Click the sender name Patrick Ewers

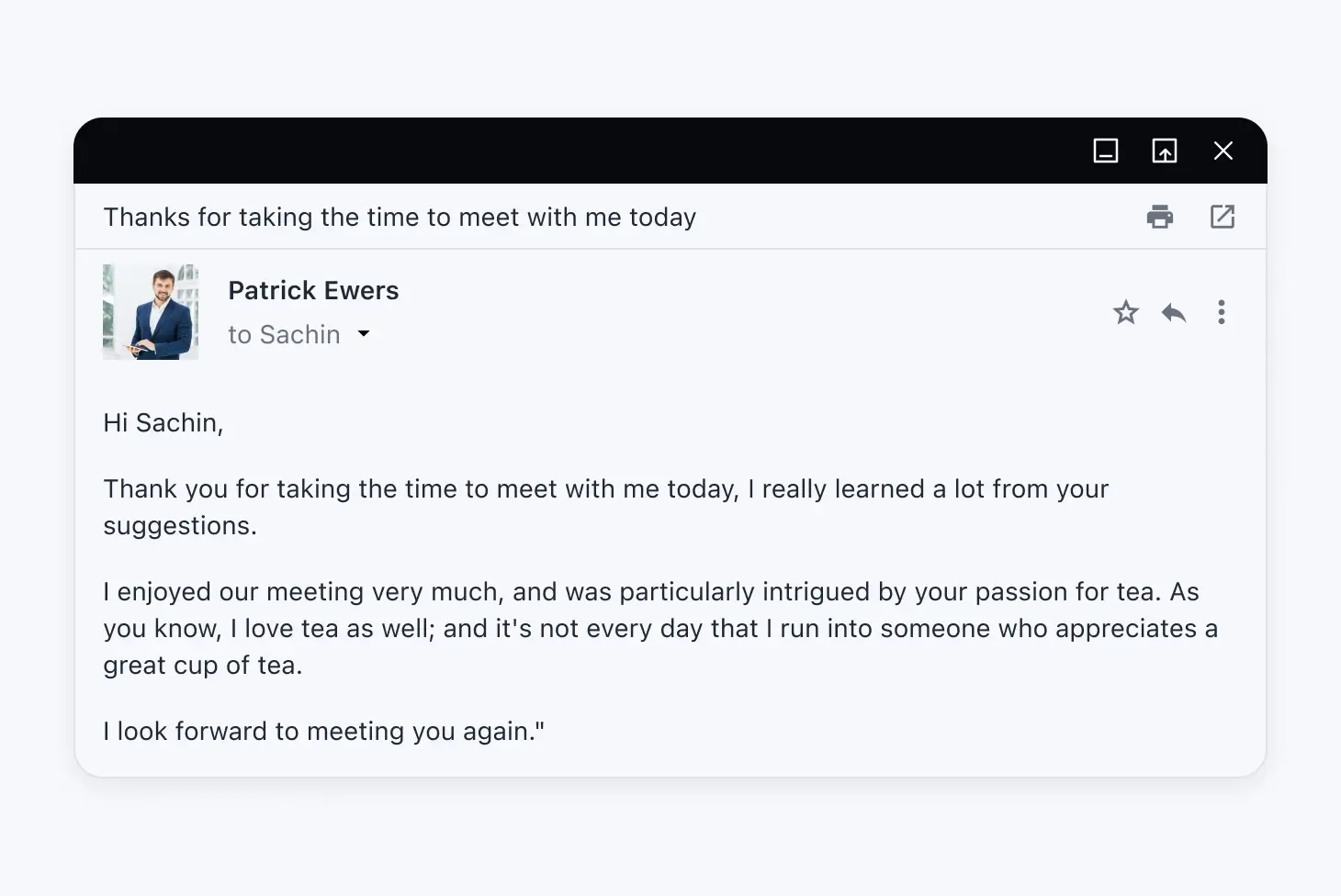pos(313,291)
